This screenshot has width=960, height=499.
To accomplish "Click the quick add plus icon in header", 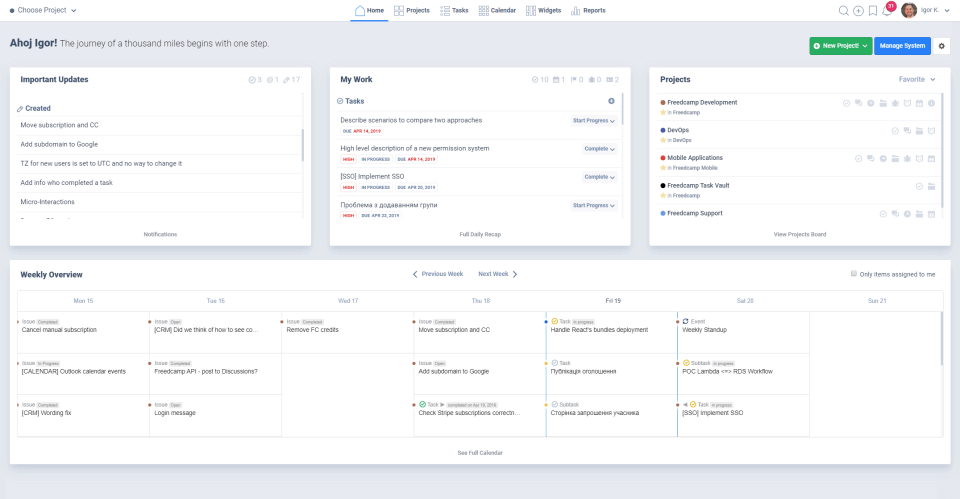I will click(858, 10).
